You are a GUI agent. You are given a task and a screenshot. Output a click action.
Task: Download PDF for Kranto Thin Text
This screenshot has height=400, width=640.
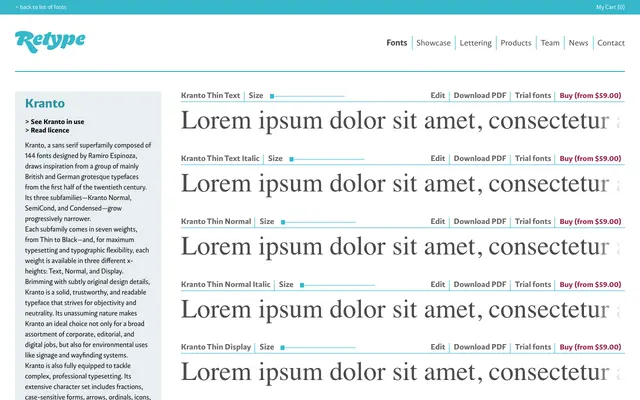[x=480, y=96]
